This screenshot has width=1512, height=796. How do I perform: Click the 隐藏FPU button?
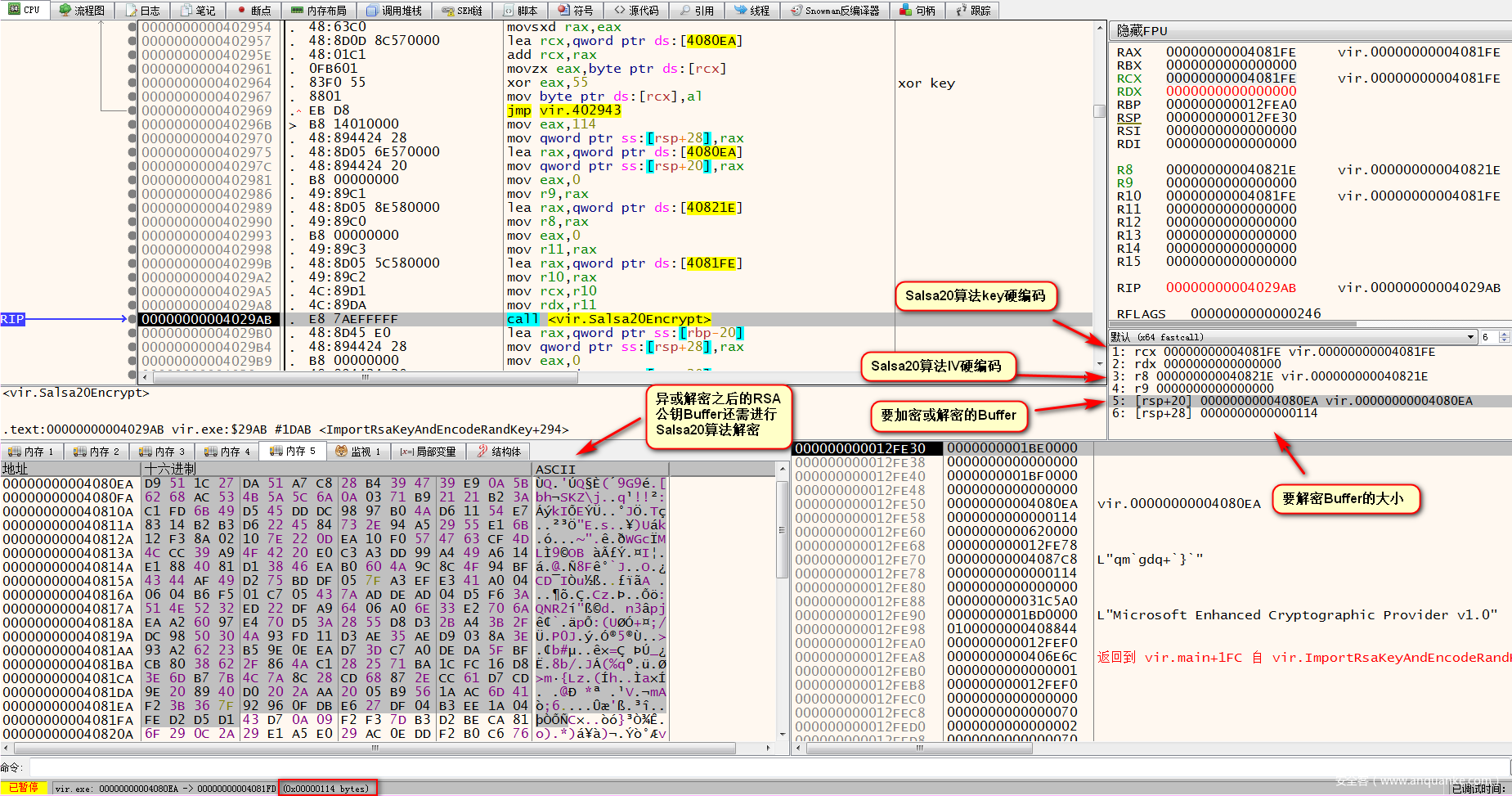coord(1142,31)
